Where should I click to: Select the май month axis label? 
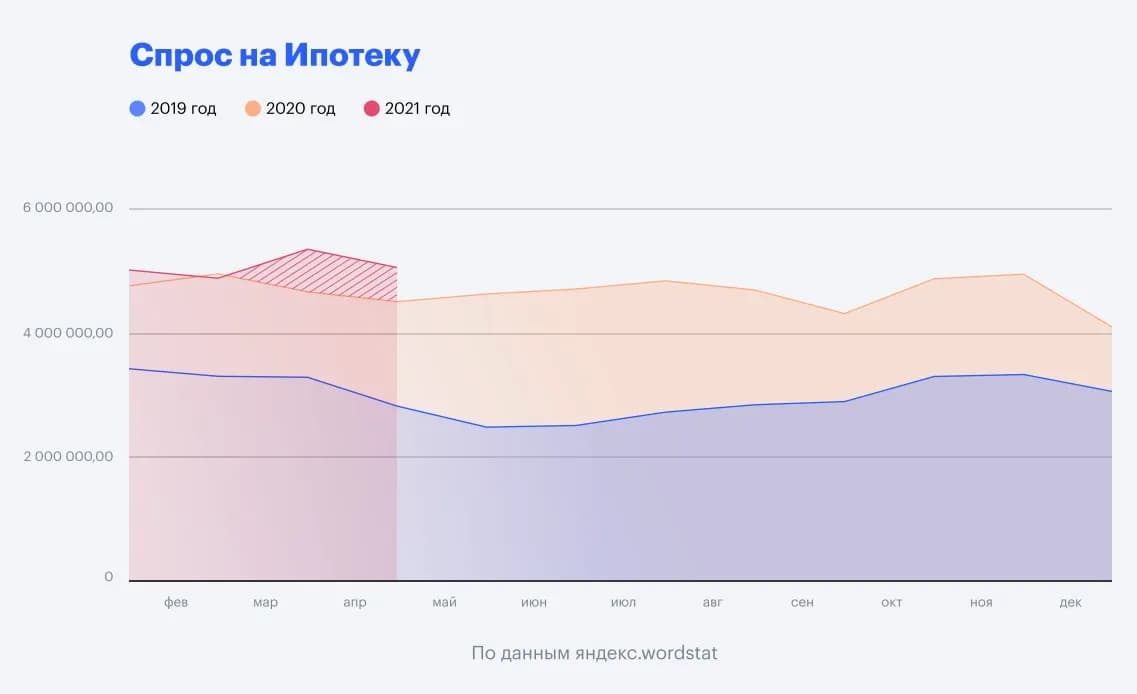[x=445, y=602]
